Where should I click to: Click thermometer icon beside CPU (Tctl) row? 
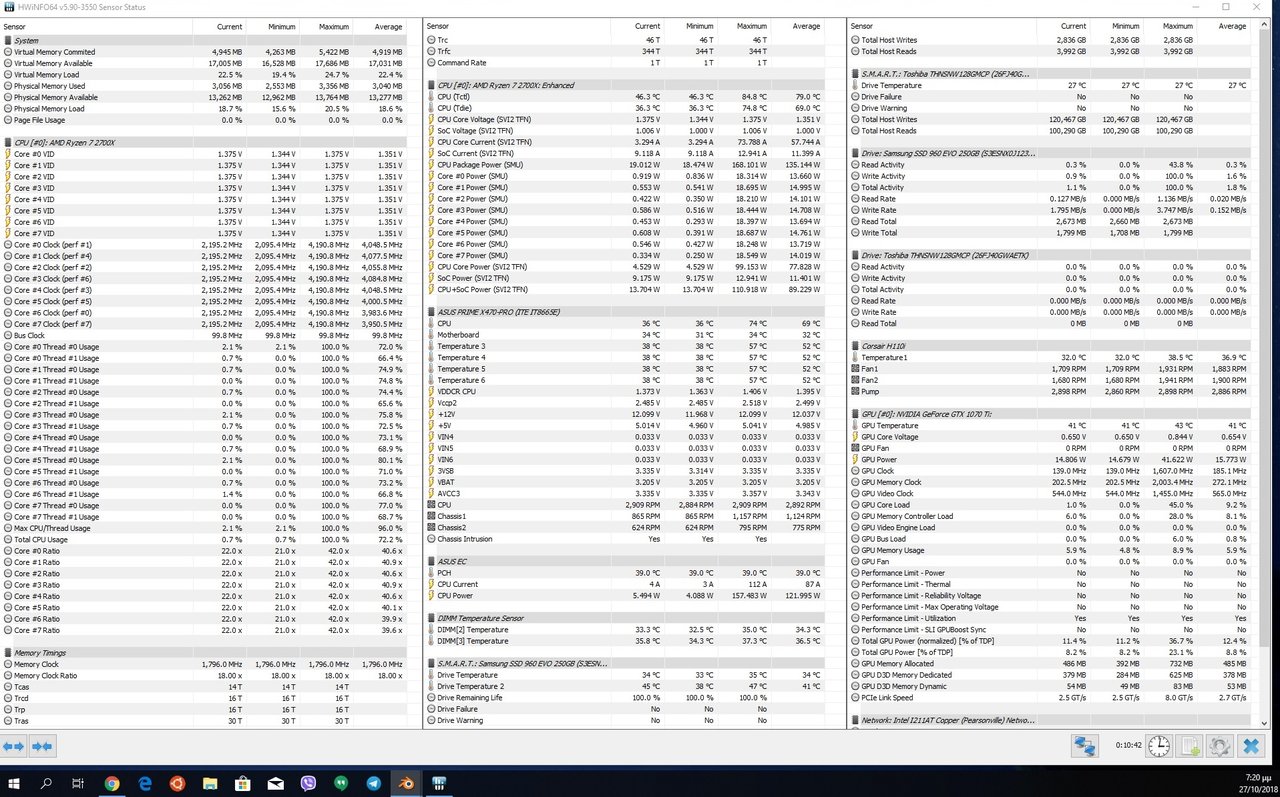431,97
